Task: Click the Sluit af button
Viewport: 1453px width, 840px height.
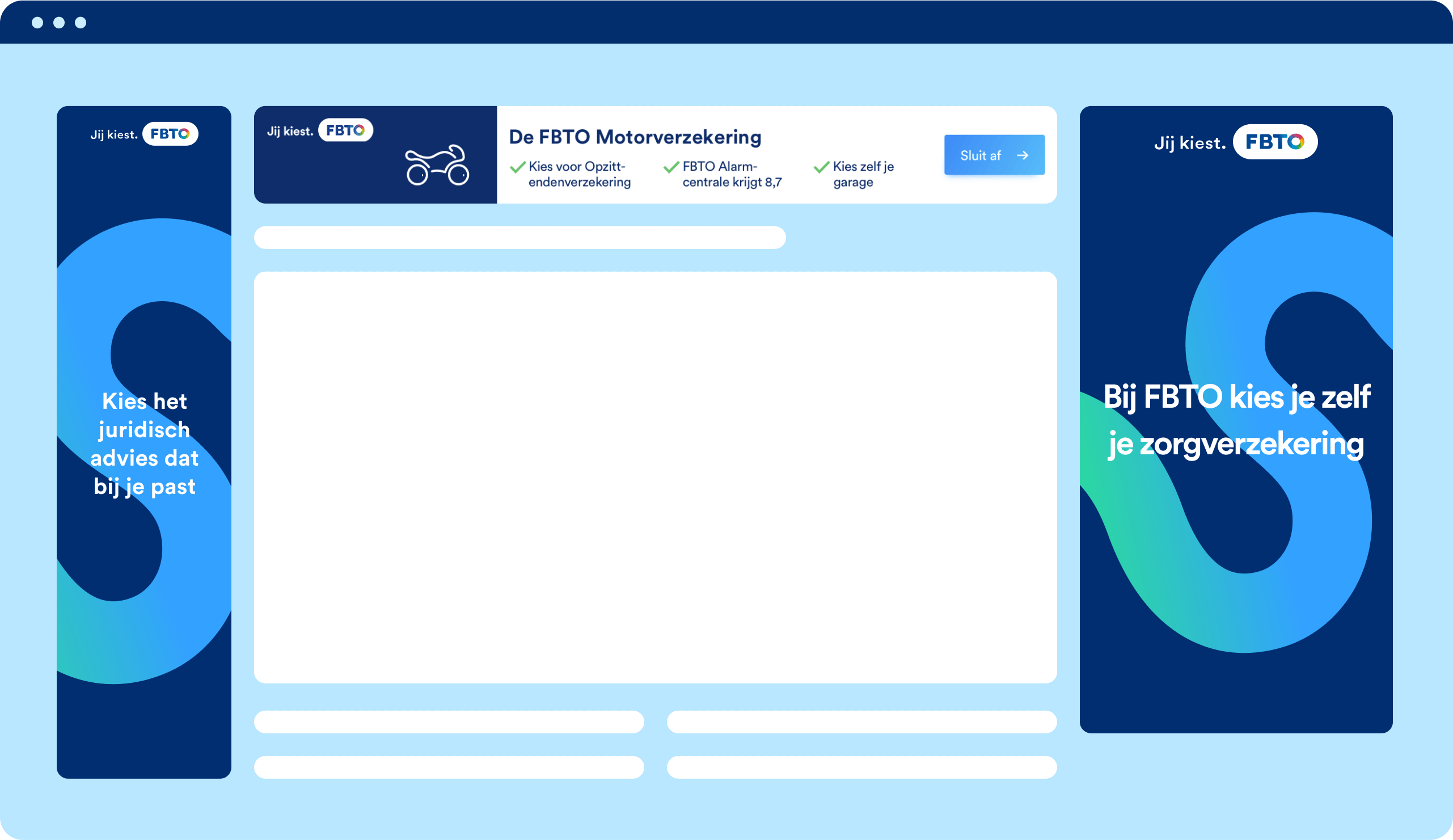Action: tap(994, 154)
